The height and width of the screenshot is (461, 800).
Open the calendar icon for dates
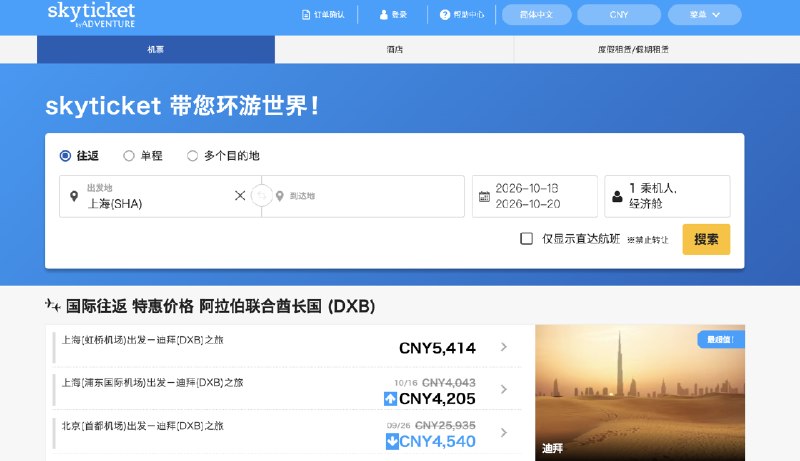484,196
